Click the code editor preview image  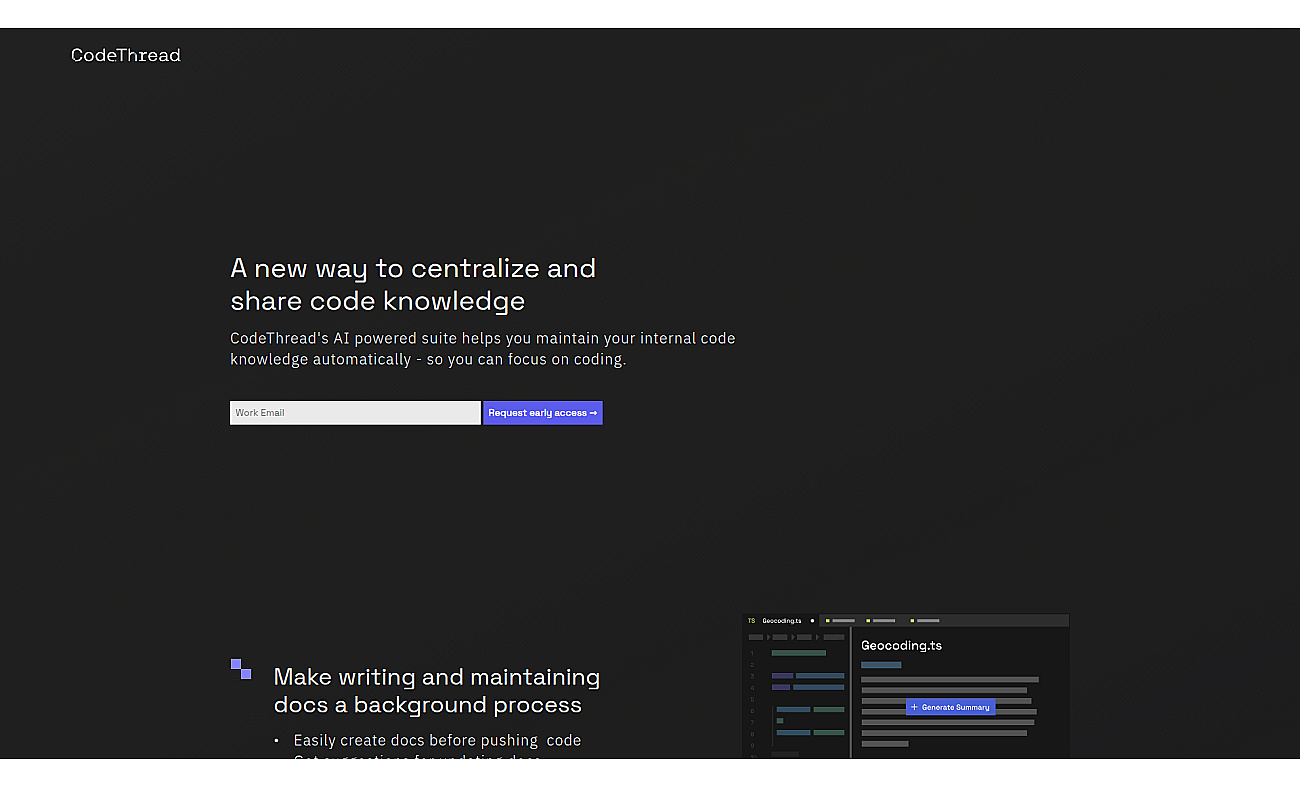[x=906, y=686]
